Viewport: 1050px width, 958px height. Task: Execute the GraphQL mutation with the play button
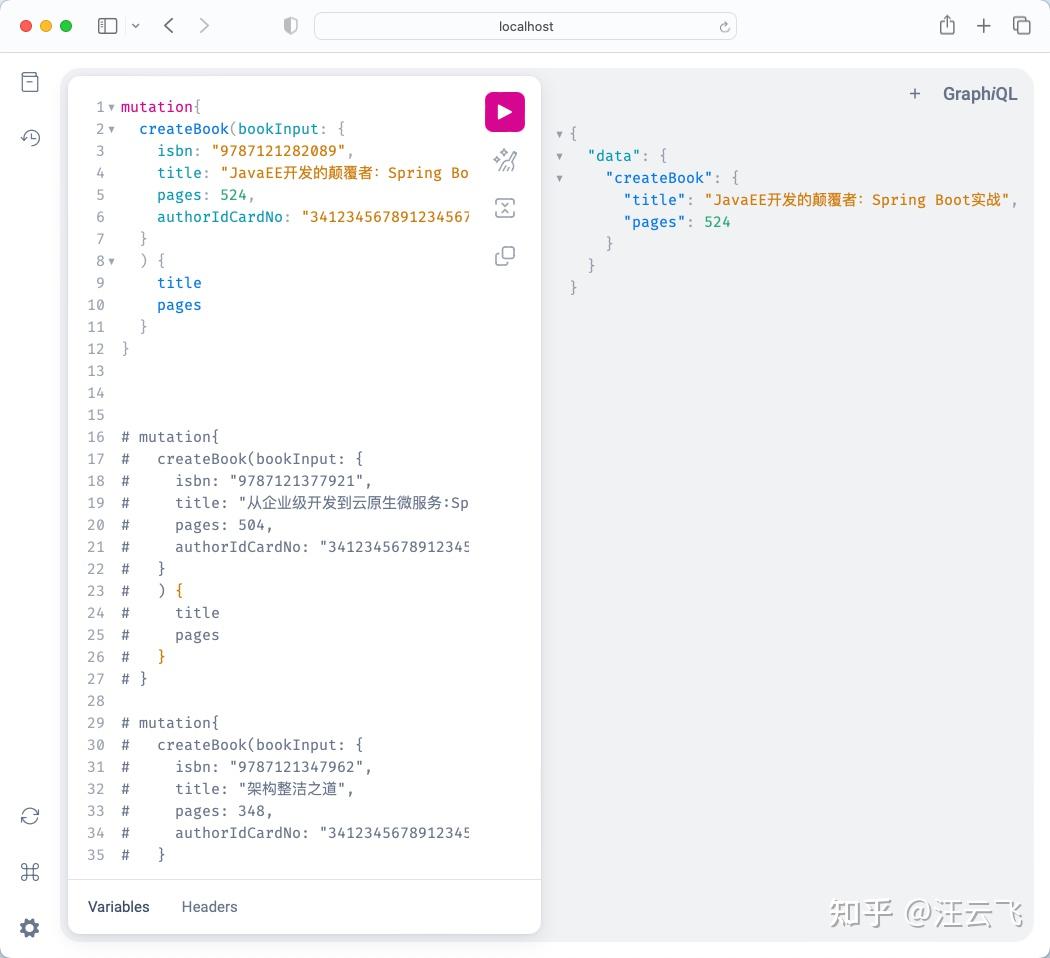click(504, 111)
